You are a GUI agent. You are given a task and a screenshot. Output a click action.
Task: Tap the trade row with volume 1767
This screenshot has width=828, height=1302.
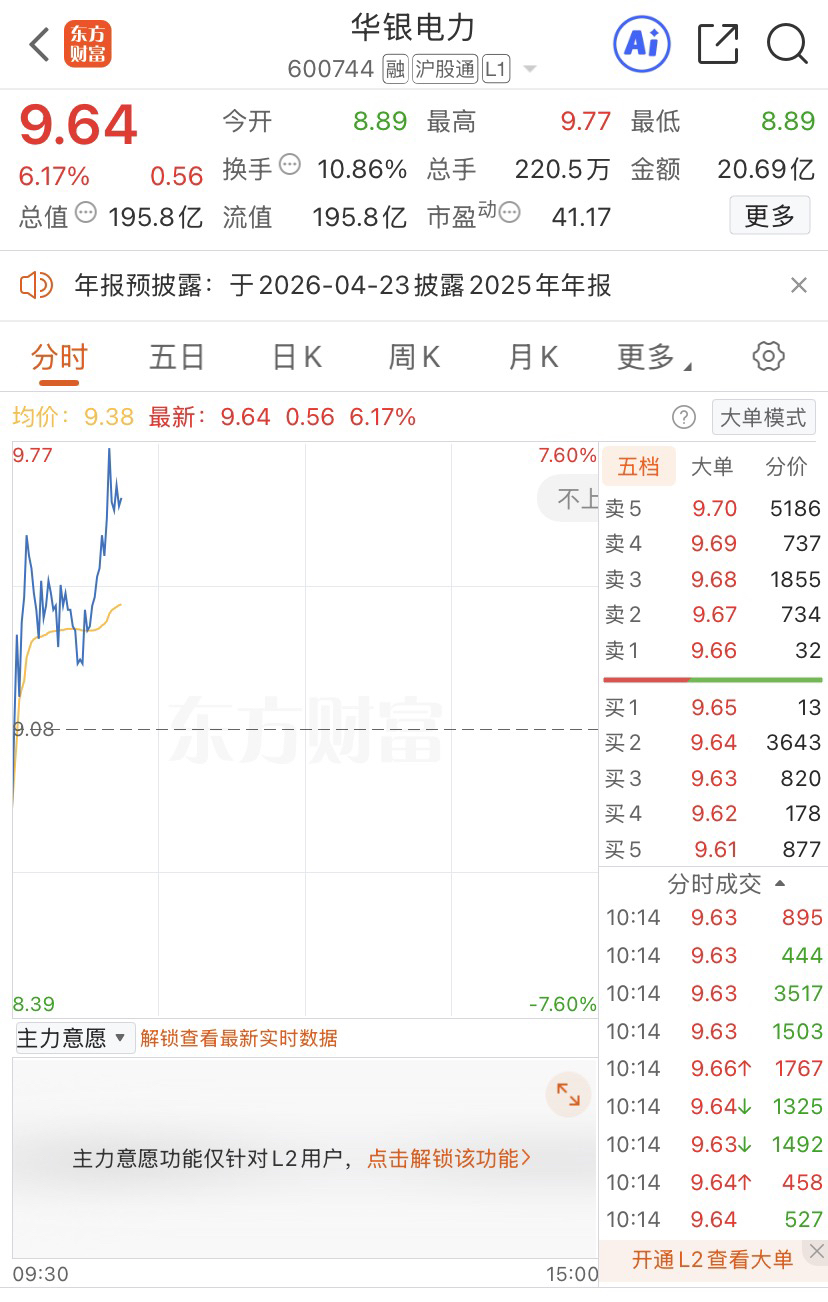click(x=714, y=1069)
